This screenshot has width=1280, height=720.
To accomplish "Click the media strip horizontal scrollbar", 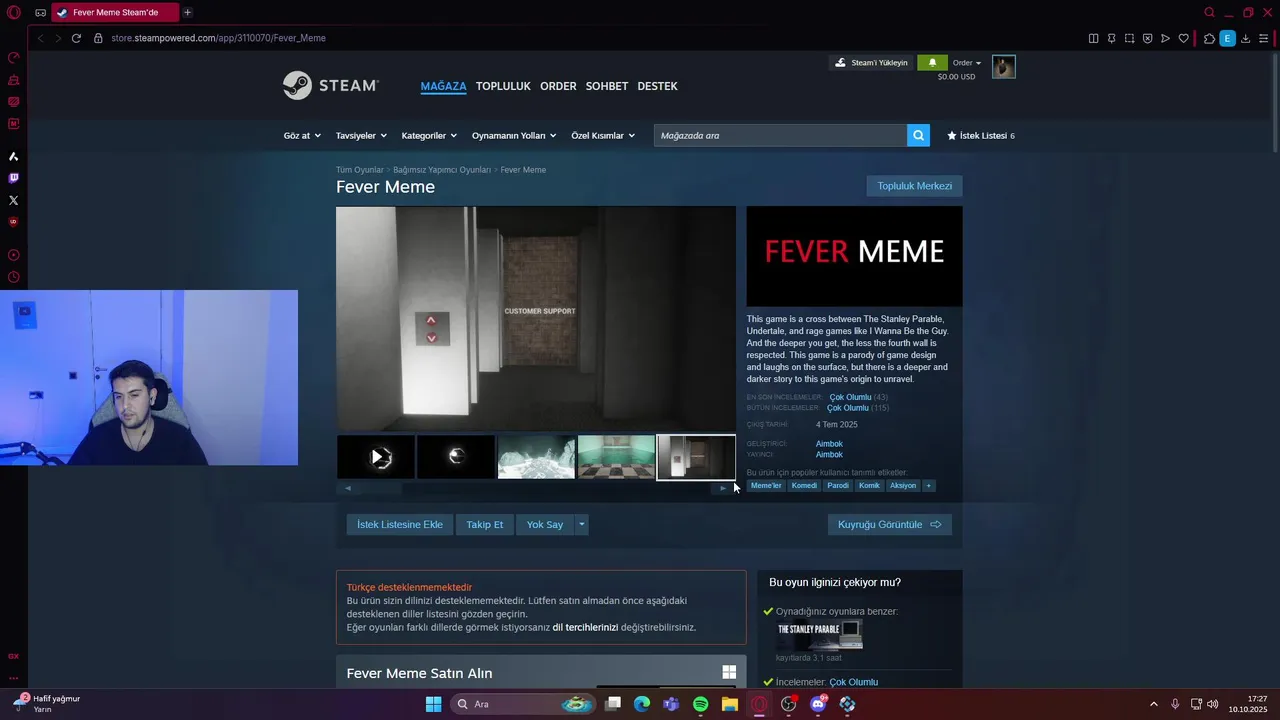I will click(x=535, y=488).
